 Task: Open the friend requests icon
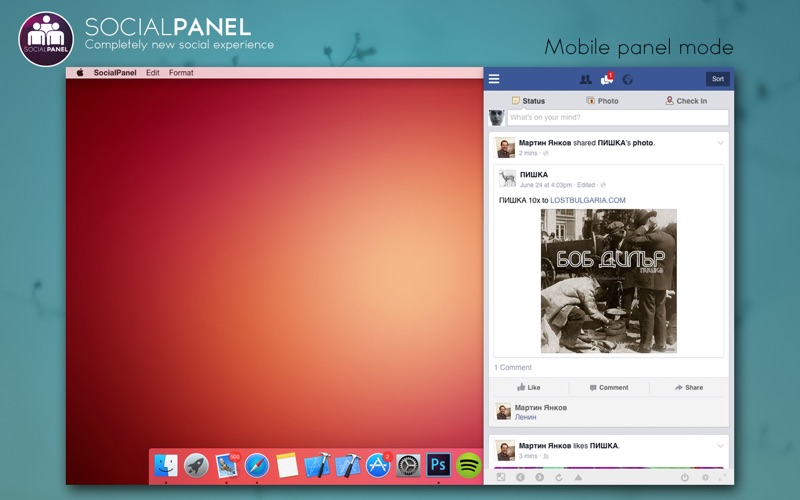point(586,80)
